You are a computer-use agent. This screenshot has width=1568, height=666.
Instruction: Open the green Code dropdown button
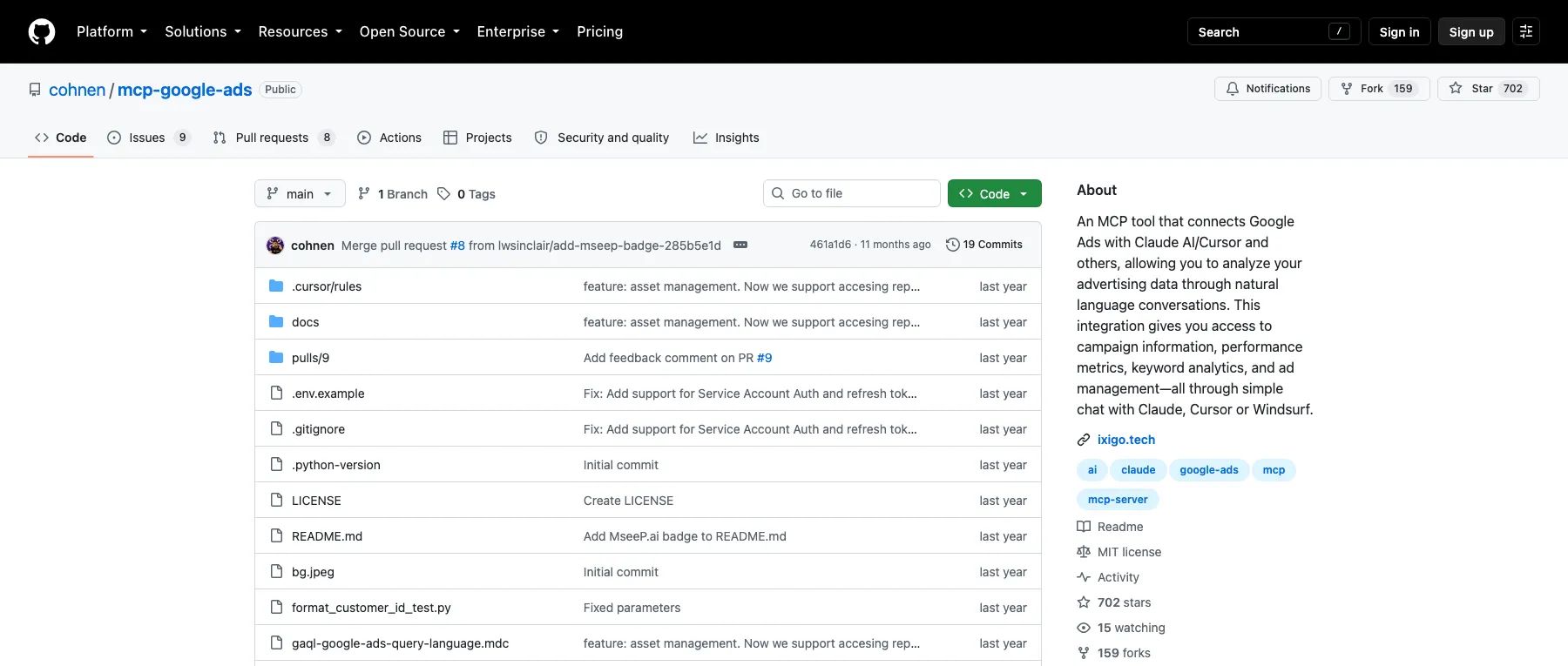[x=994, y=193]
